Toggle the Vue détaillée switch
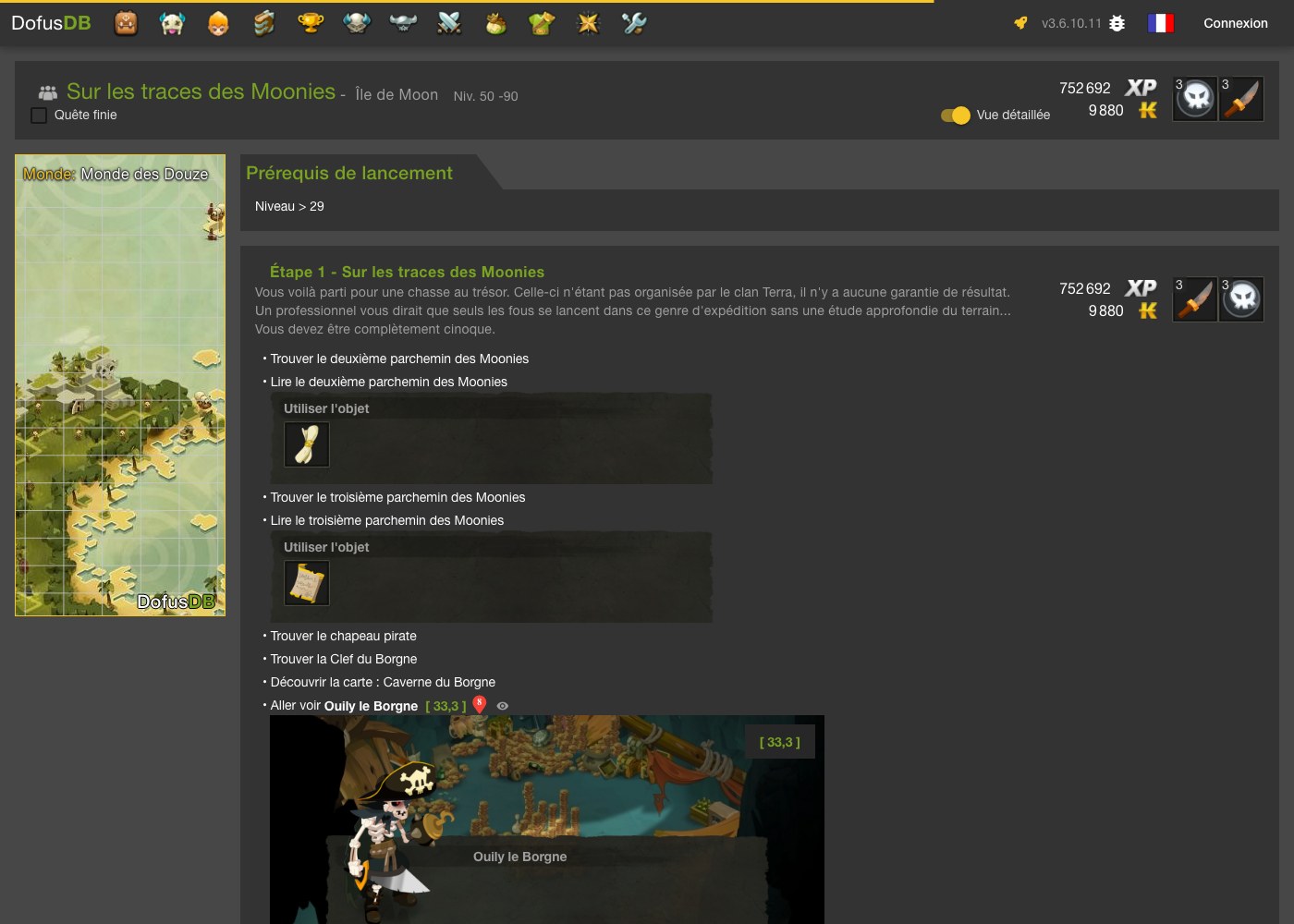 pyautogui.click(x=956, y=115)
